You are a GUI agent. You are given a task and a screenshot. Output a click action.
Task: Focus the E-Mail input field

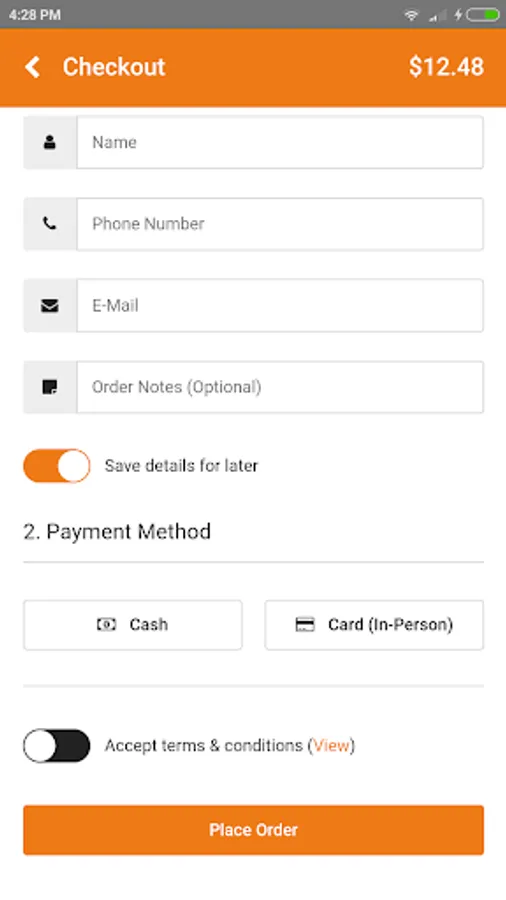tap(280, 305)
